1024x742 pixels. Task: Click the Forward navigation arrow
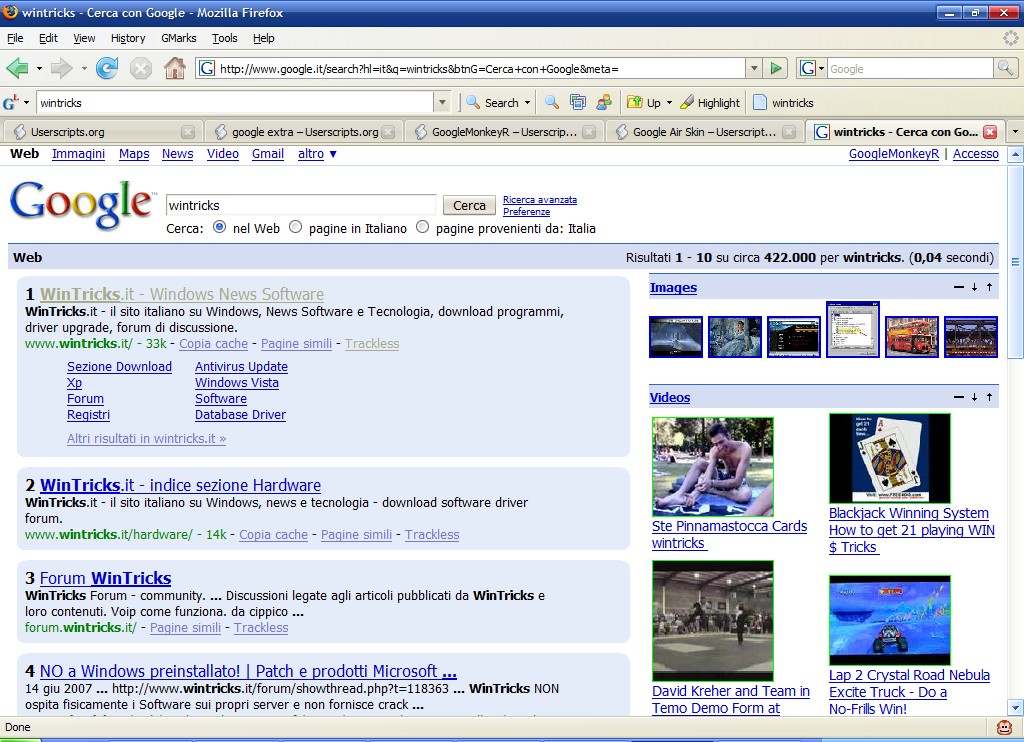[61, 68]
